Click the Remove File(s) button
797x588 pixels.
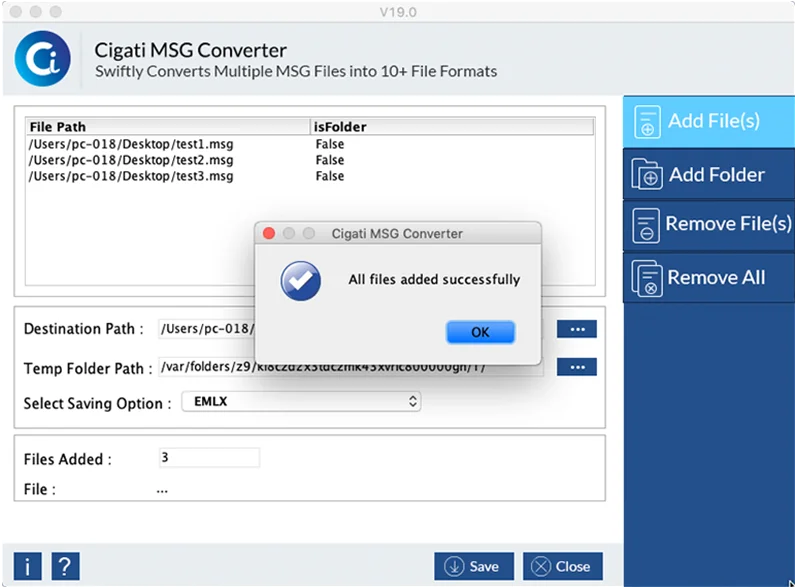click(709, 224)
